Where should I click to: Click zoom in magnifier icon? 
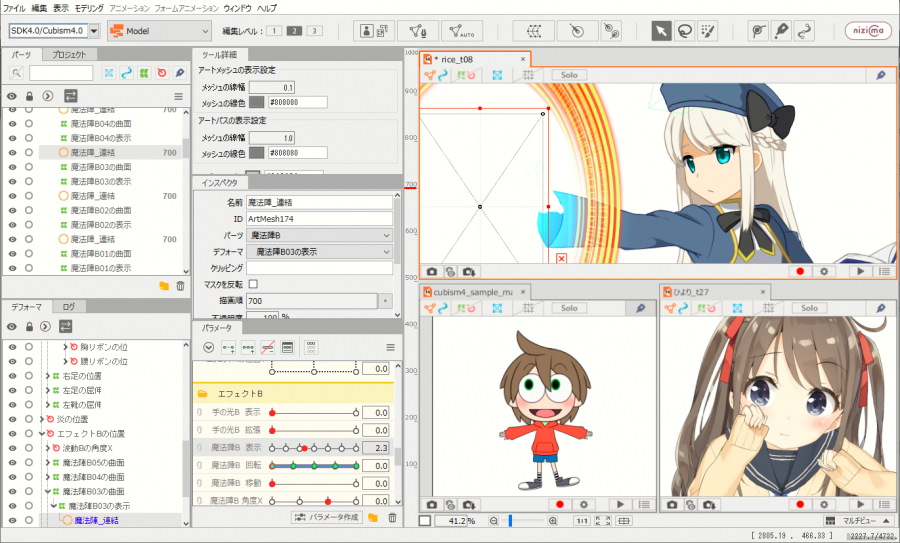tap(552, 521)
